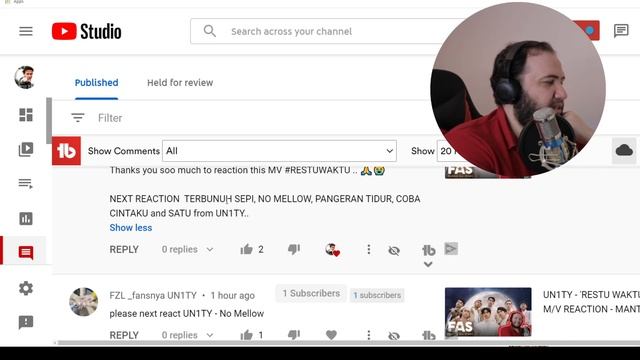The width and height of the screenshot is (640, 360).
Task: Hide user icon on RESTUWAKTU comment
Action: click(x=394, y=250)
